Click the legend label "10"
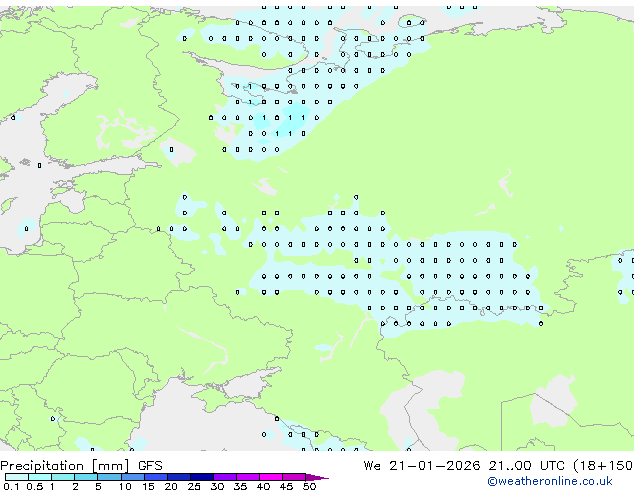 point(125,486)
